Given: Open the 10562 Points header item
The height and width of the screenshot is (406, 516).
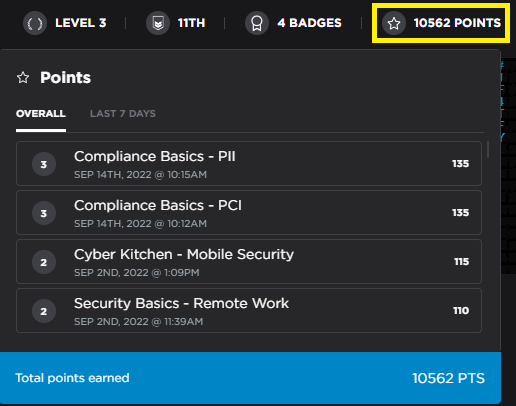Looking at the screenshot, I should point(441,23).
